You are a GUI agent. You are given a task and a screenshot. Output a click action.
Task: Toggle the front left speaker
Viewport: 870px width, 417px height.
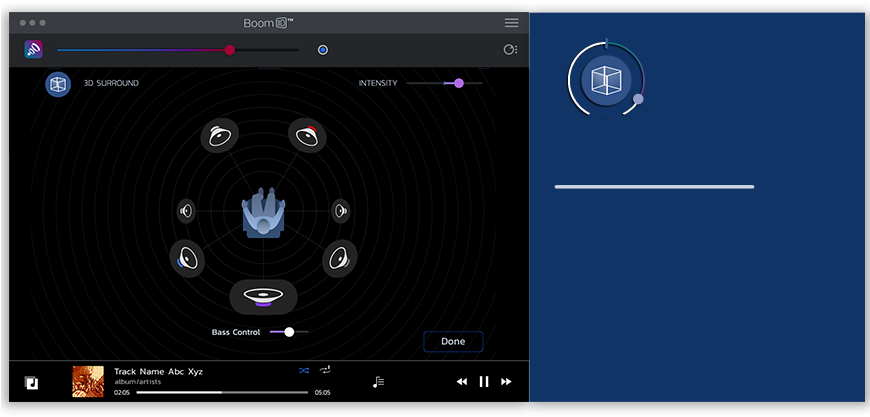[220, 135]
